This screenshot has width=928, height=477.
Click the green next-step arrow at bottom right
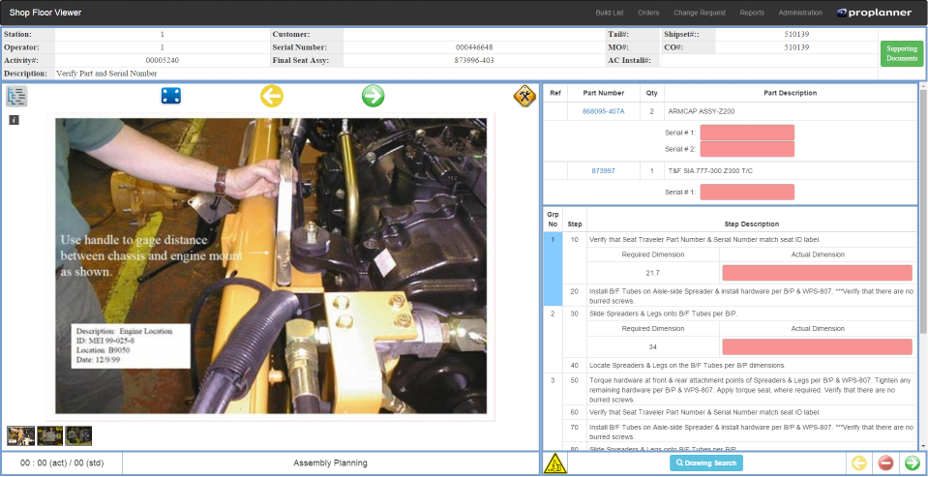pos(911,463)
